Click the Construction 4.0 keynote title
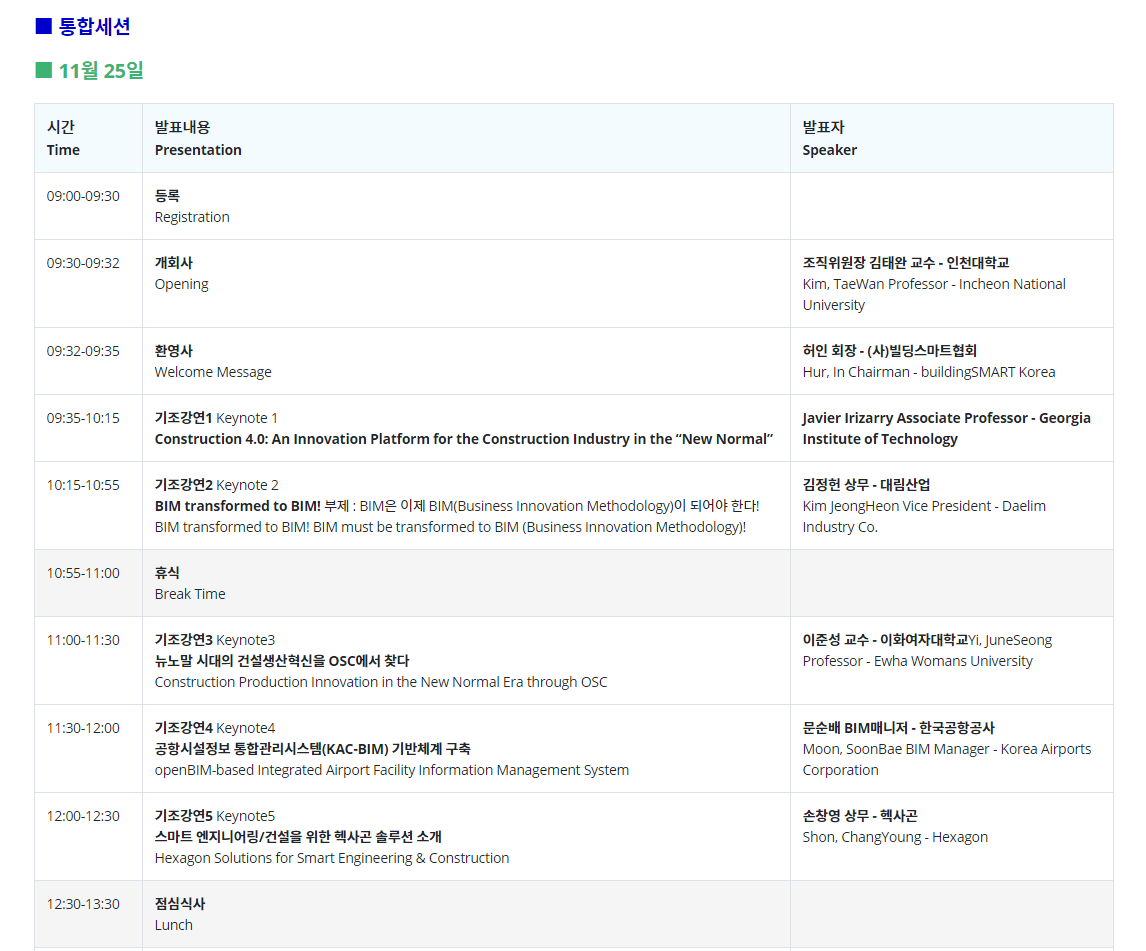The height and width of the screenshot is (951, 1146). coord(463,439)
